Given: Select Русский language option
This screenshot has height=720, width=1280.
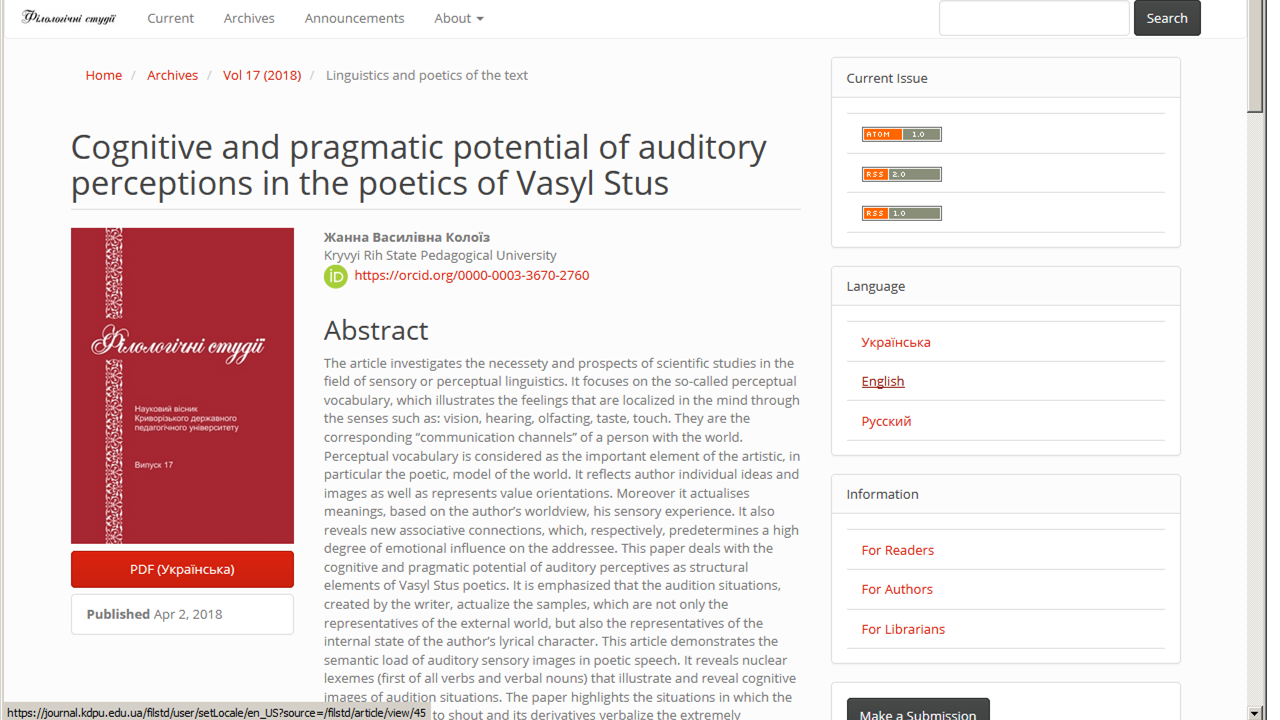Looking at the screenshot, I should 886,421.
